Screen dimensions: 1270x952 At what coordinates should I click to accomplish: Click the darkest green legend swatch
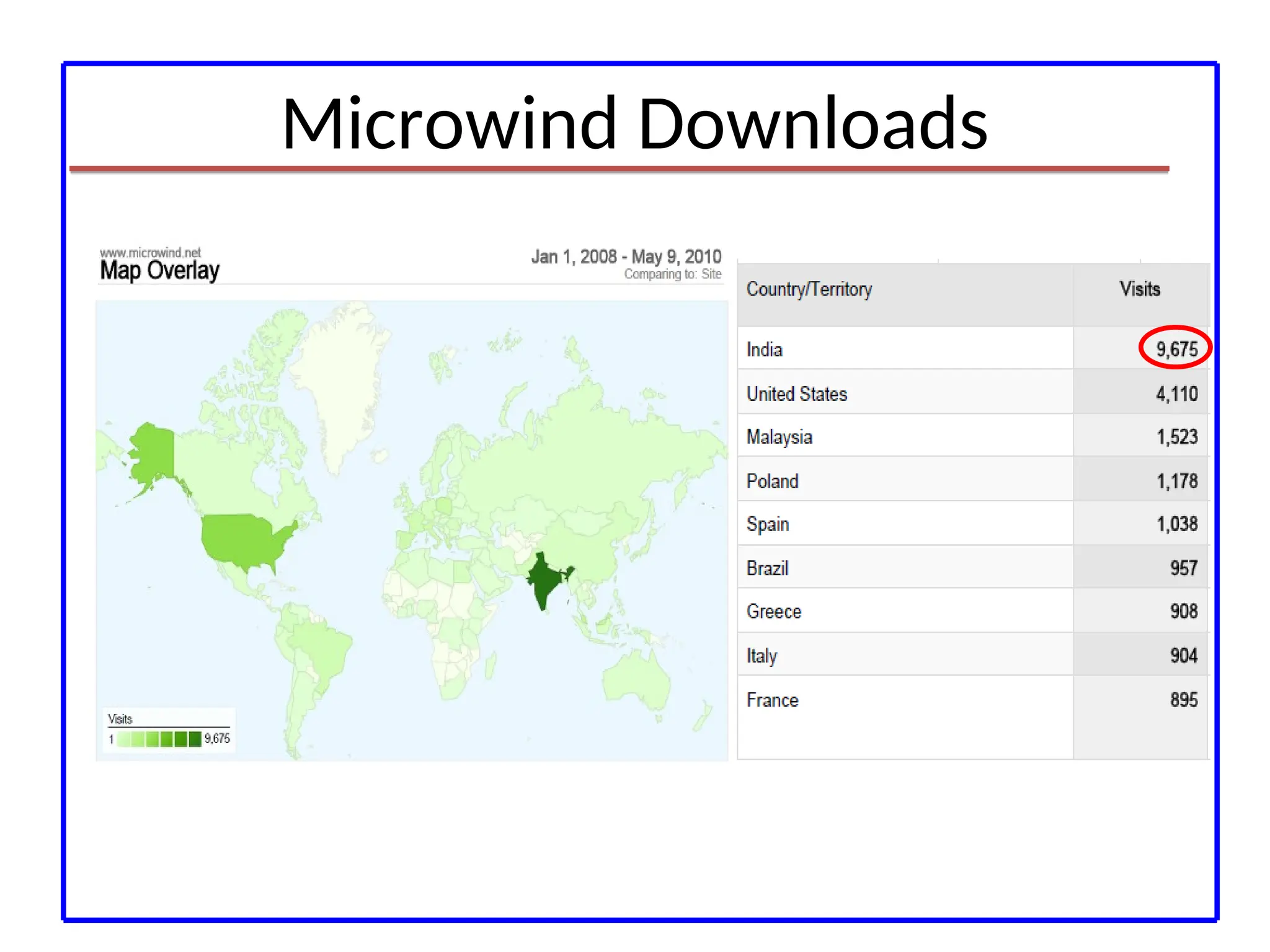[x=195, y=739]
